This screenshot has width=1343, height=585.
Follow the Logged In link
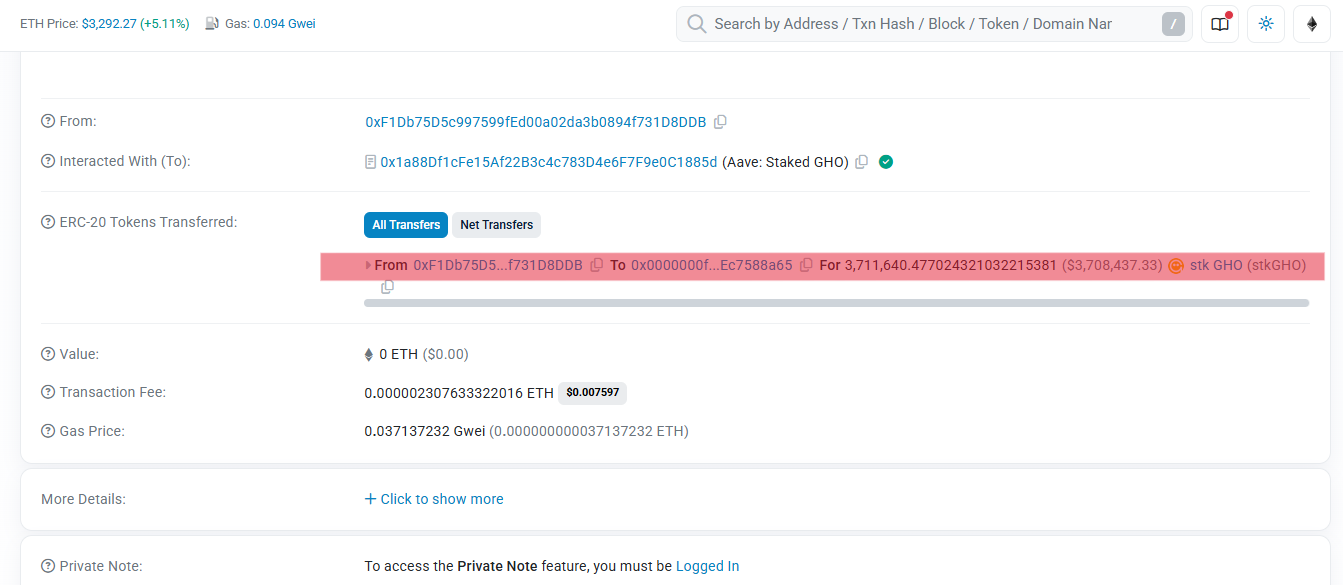coord(707,566)
